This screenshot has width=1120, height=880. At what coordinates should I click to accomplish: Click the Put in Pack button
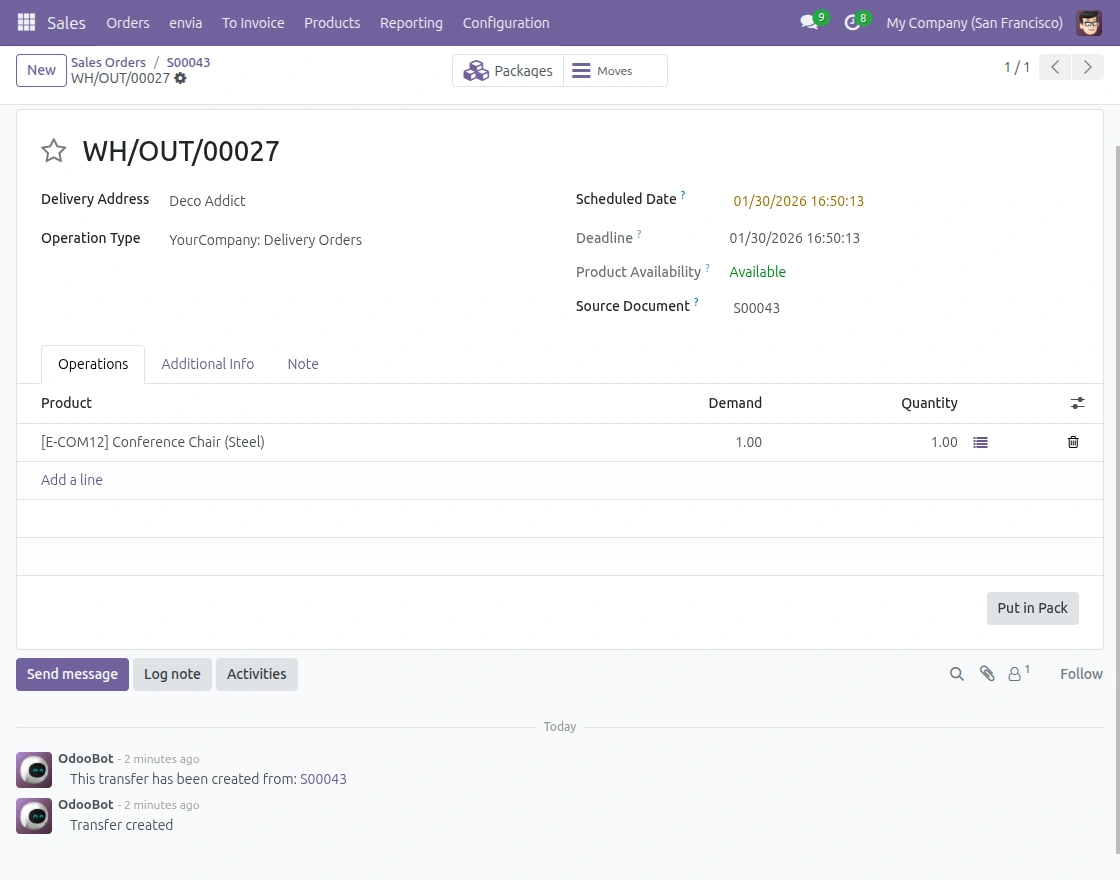coord(1032,608)
